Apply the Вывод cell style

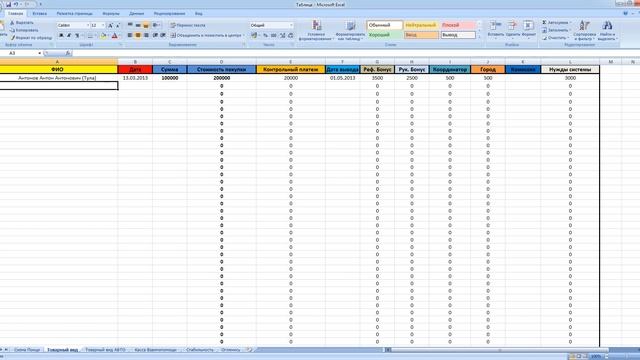[x=458, y=35]
